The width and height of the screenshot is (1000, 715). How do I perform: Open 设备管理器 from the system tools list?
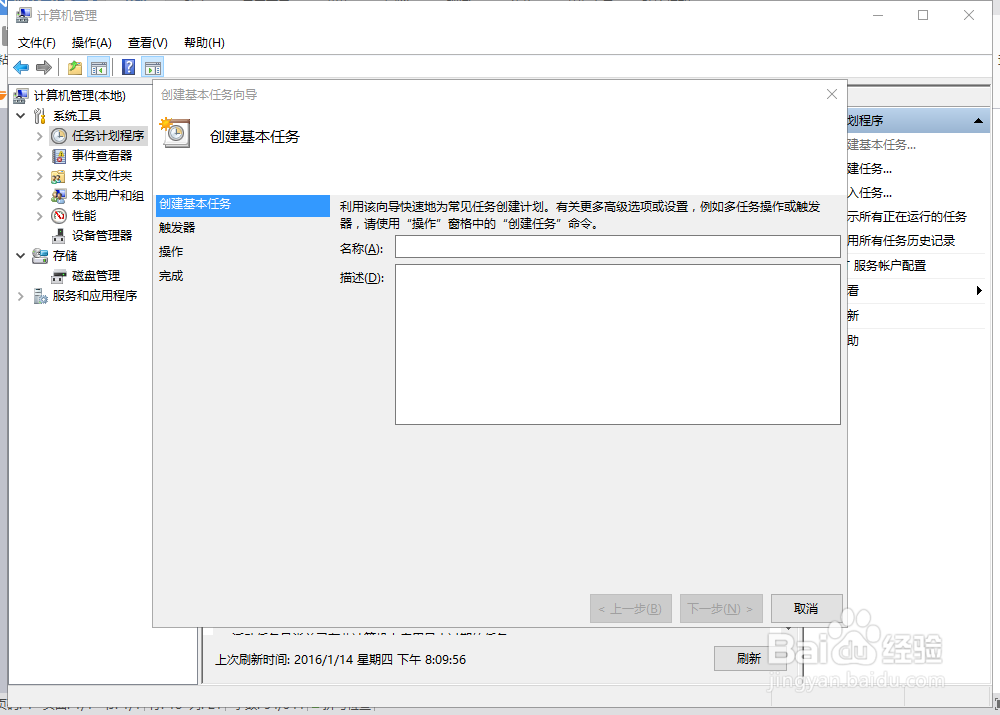100,235
